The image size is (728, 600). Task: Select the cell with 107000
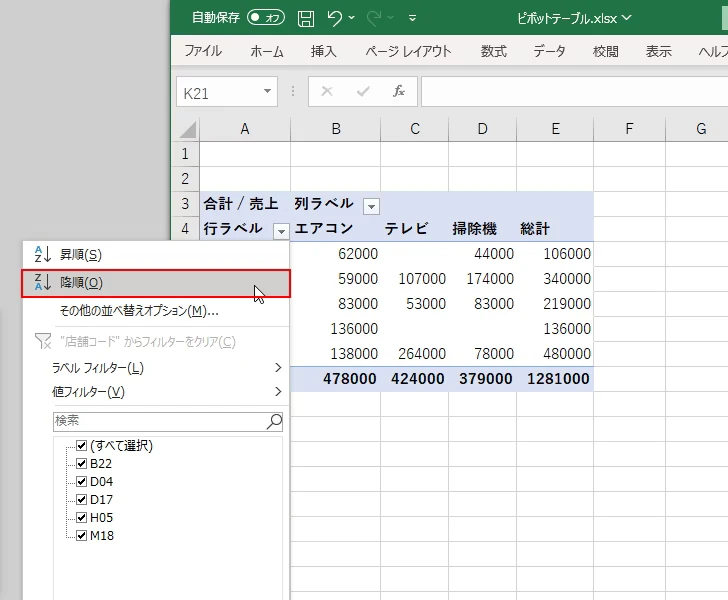[414, 279]
